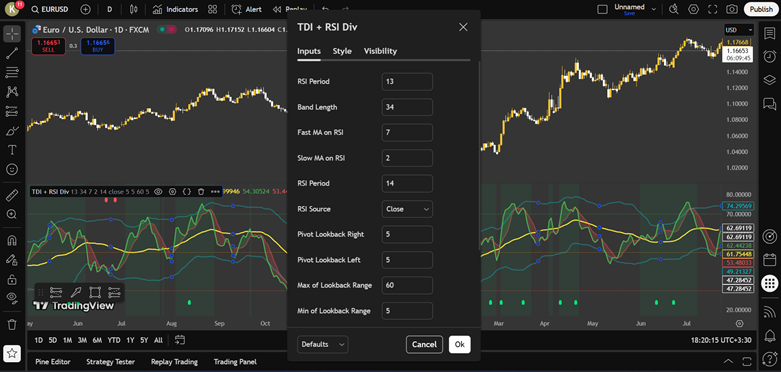This screenshot has height=372, width=781.
Task: Open the Defaults dropdown
Action: coord(323,344)
